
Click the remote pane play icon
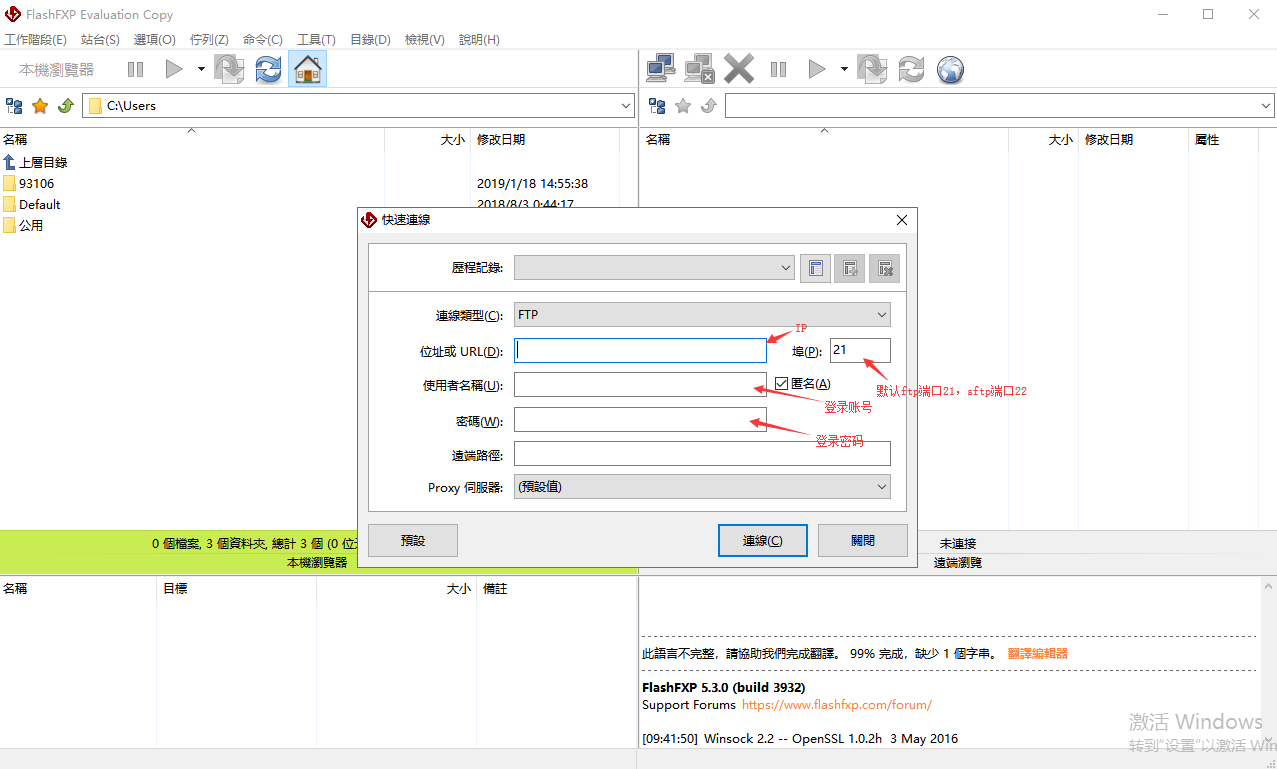[817, 69]
